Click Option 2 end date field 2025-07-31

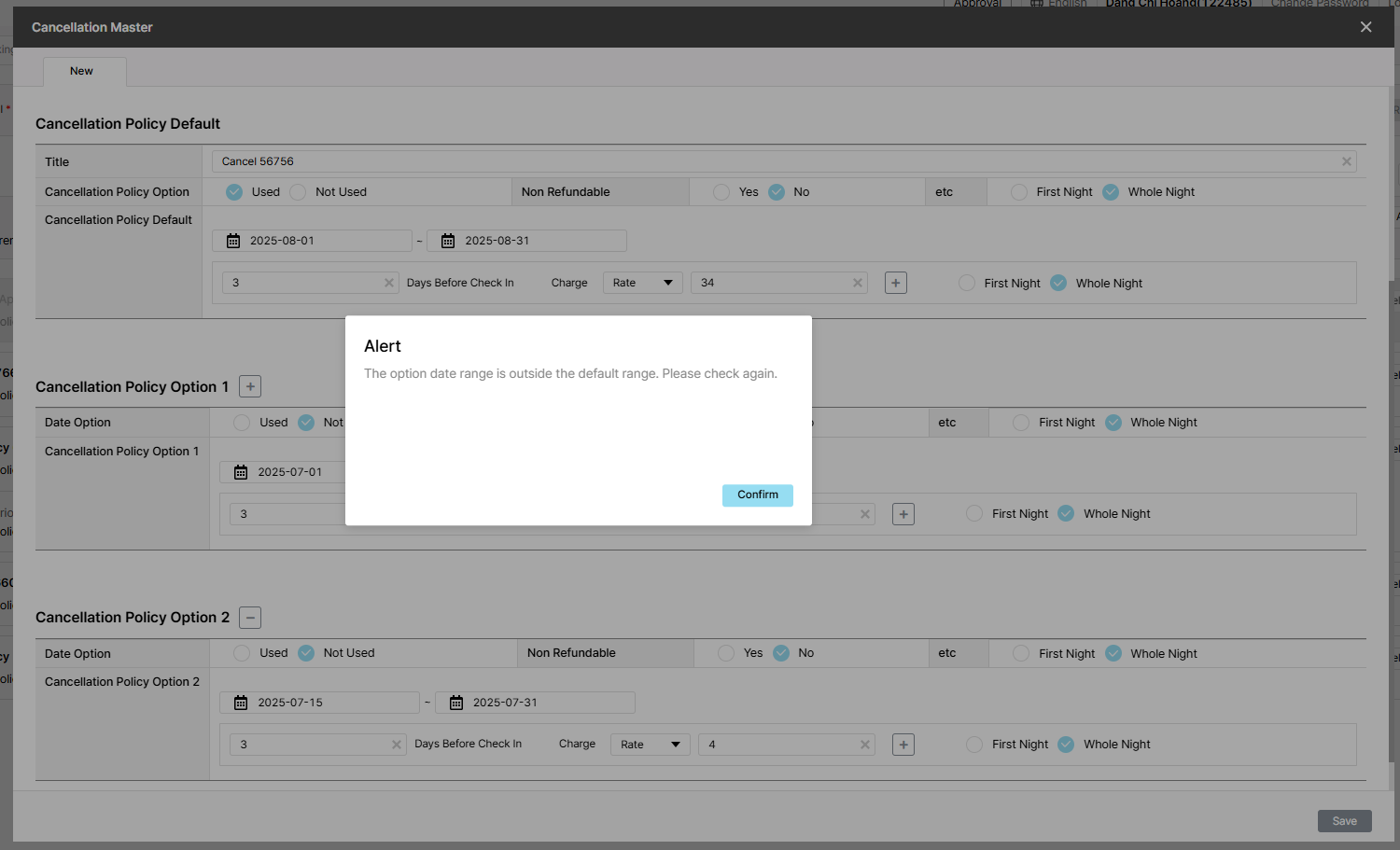535,703
